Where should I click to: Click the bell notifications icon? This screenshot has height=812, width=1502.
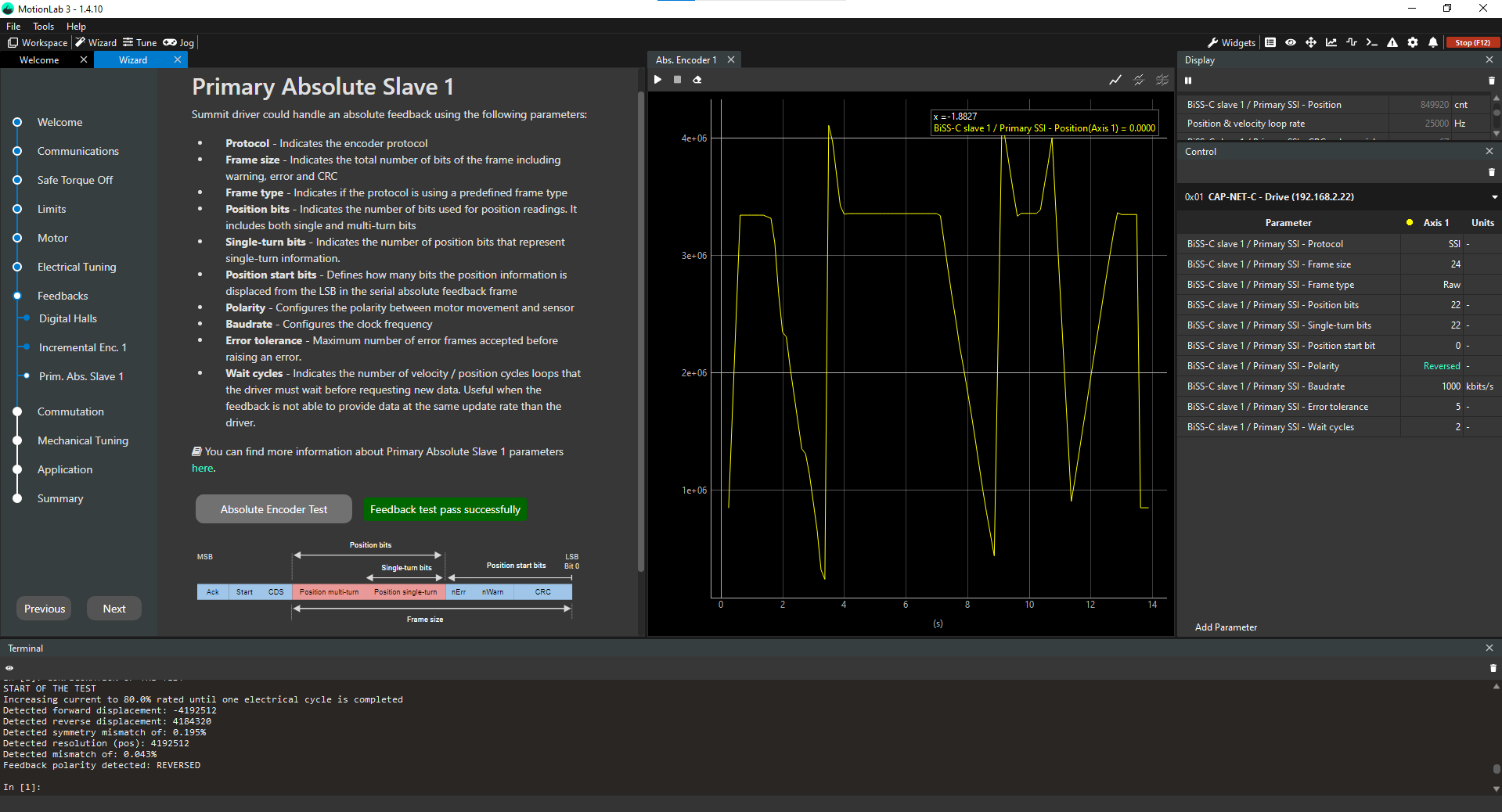coord(1432,43)
